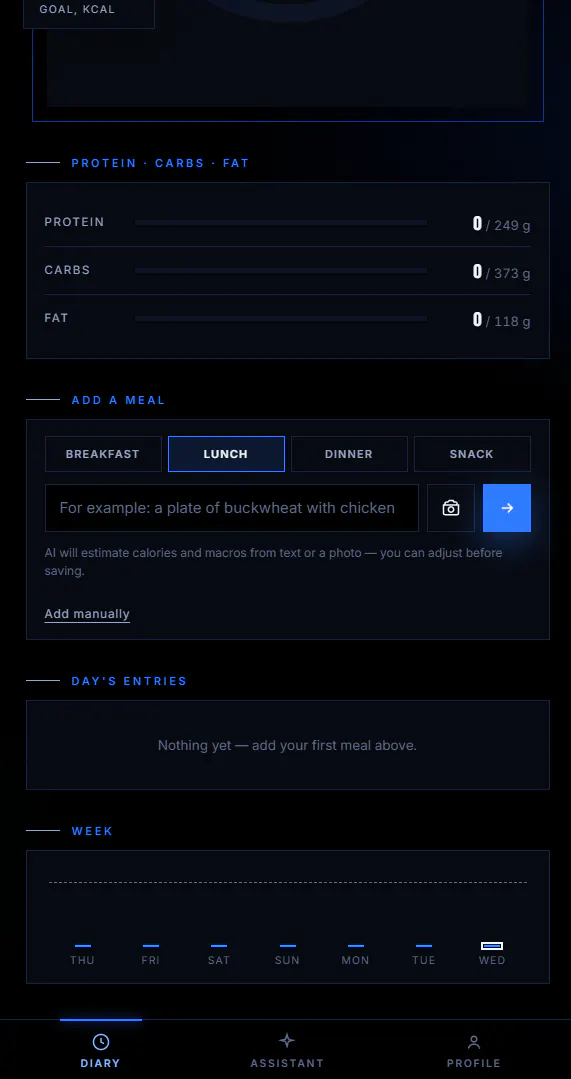Image resolution: width=571 pixels, height=1079 pixels.
Task: Select the Breakfast meal type
Action: click(x=103, y=454)
